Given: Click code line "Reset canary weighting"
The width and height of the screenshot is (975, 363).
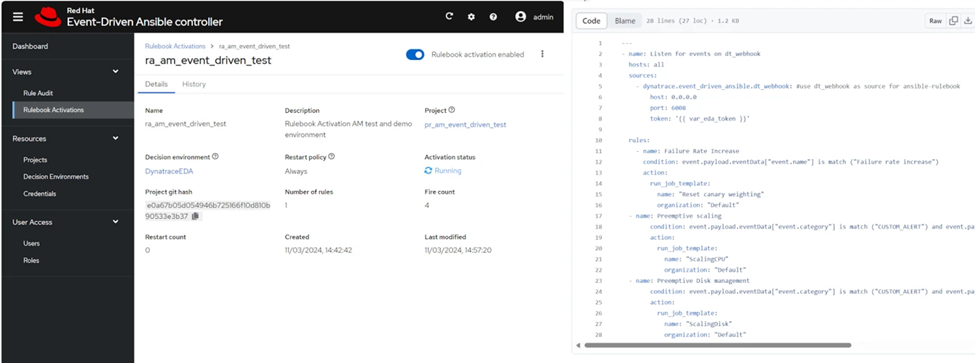Looking at the screenshot, I should pos(710,194).
